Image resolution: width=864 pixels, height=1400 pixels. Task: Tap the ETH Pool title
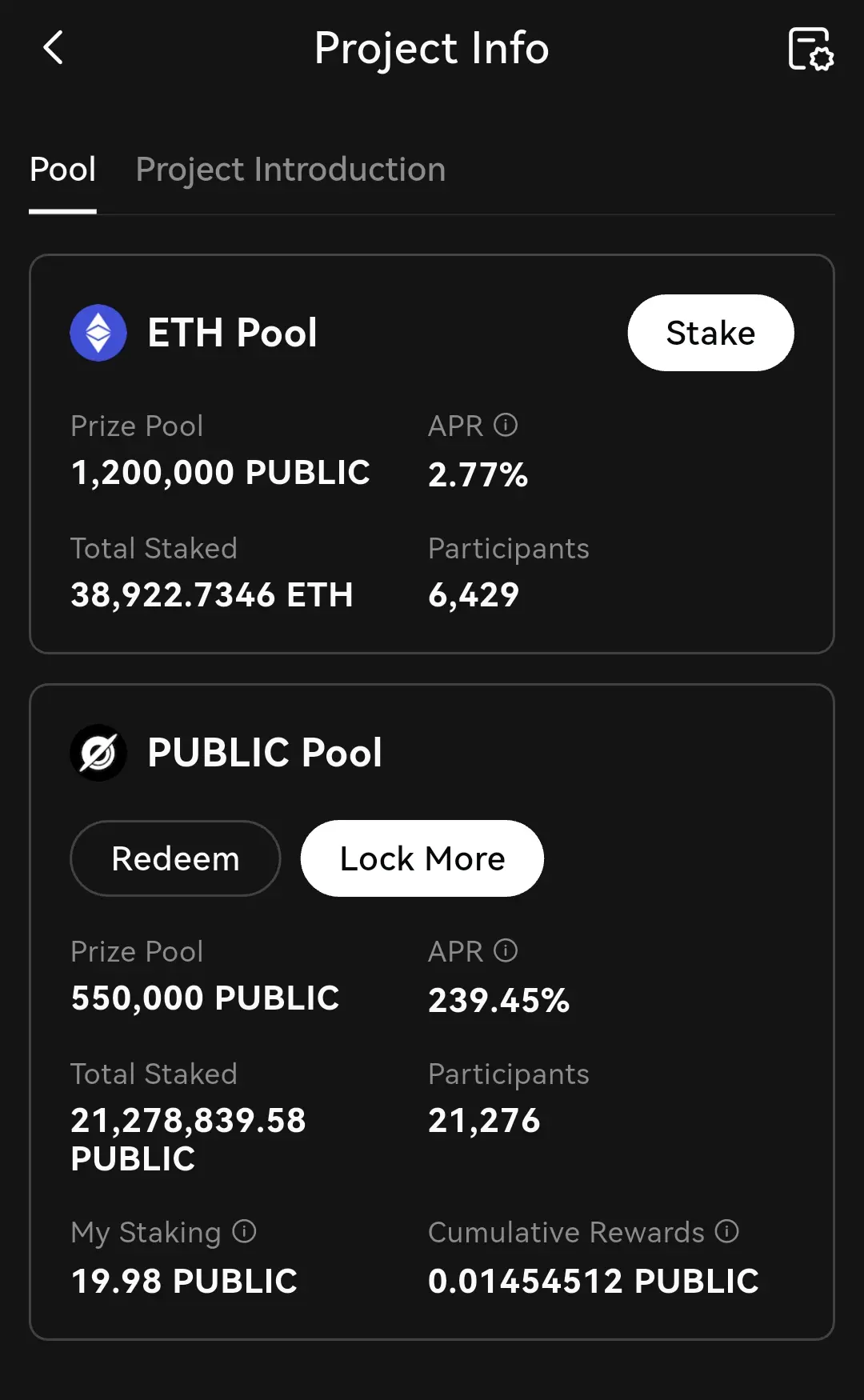tap(232, 333)
